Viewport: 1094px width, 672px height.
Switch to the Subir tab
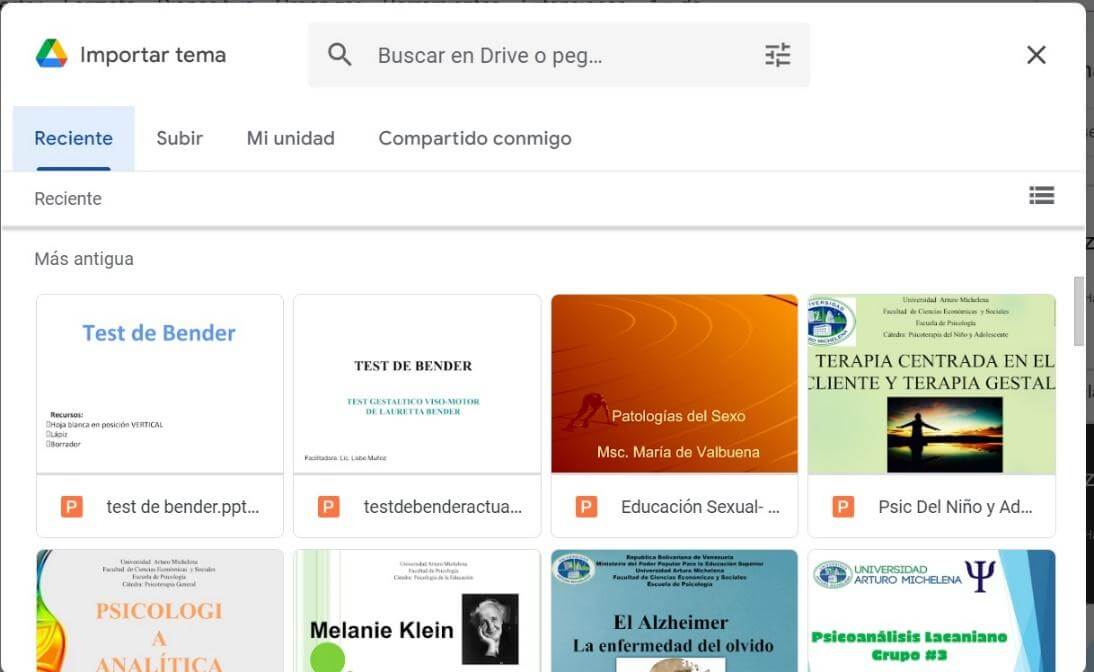pyautogui.click(x=179, y=138)
